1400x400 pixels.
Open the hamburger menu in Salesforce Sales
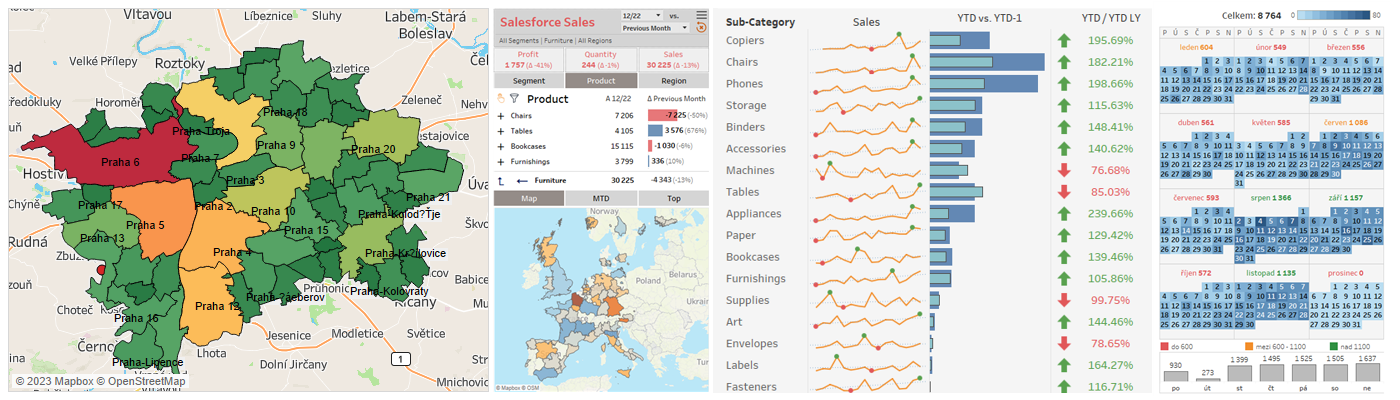701,14
